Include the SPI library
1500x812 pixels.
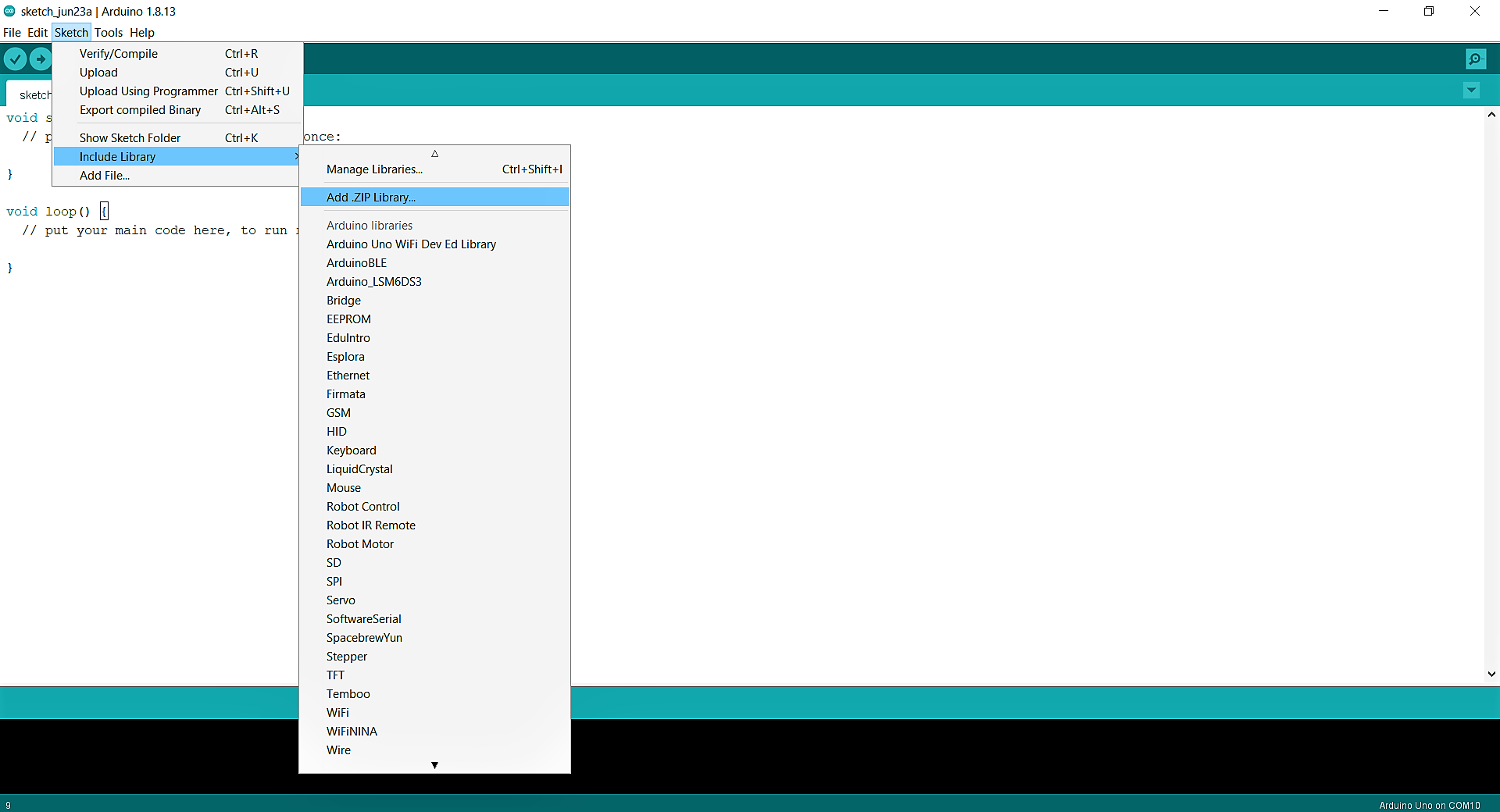point(434,582)
